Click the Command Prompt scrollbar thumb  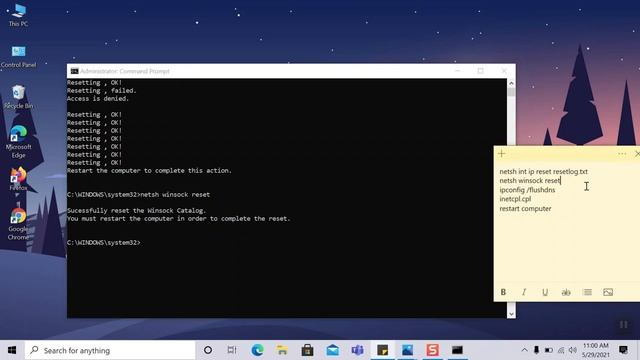[511, 92]
